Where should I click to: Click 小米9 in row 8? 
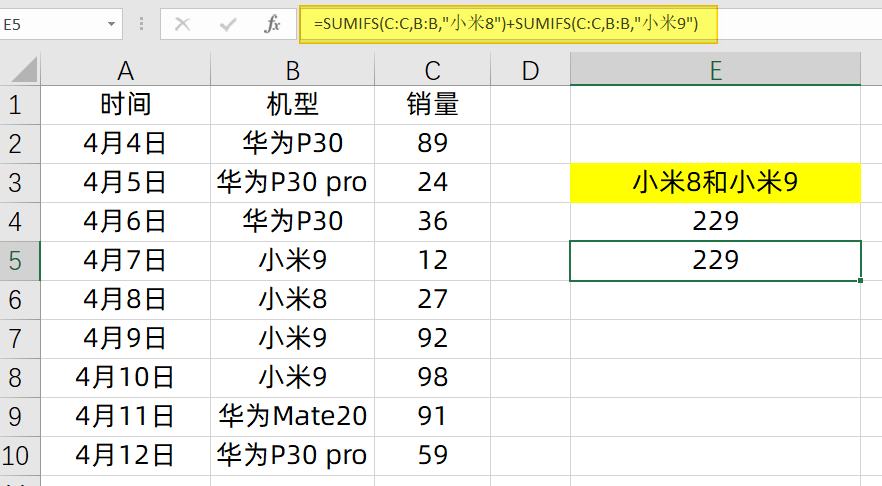pos(292,377)
